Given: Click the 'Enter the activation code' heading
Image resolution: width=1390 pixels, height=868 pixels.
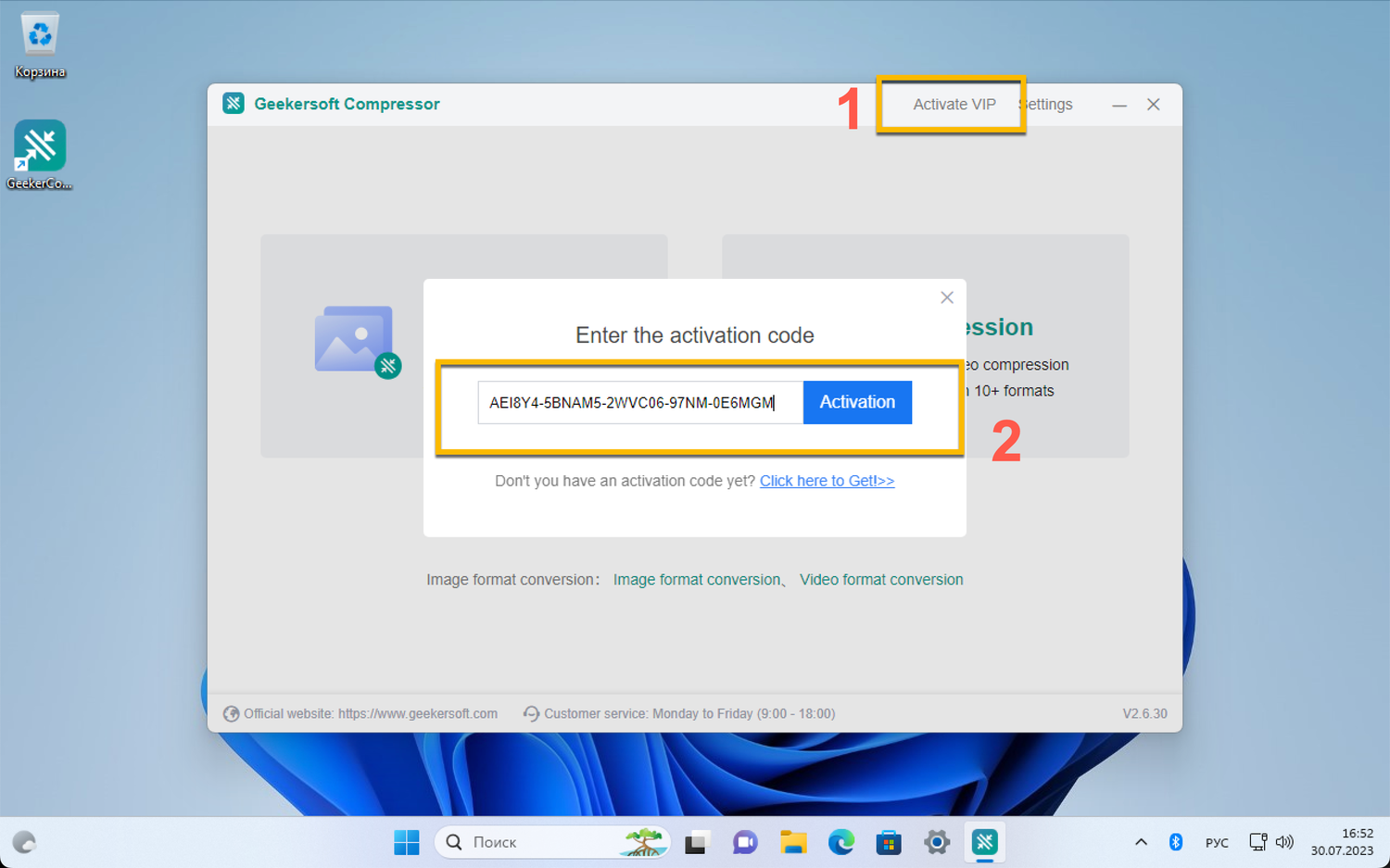Looking at the screenshot, I should pyautogui.click(x=695, y=335).
